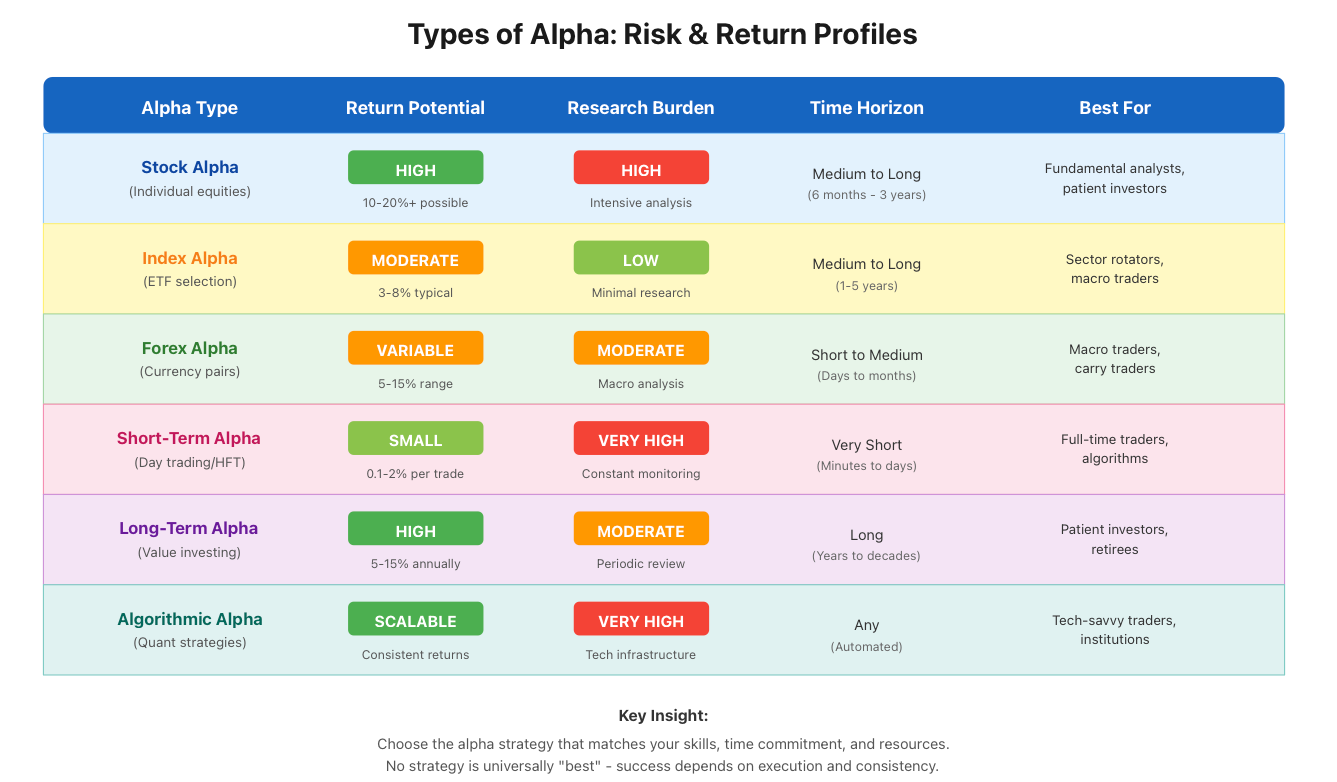Viewport: 1337px width, 782px height.
Task: Click the green HIGH badge for Stock Alpha
Action: tap(415, 168)
